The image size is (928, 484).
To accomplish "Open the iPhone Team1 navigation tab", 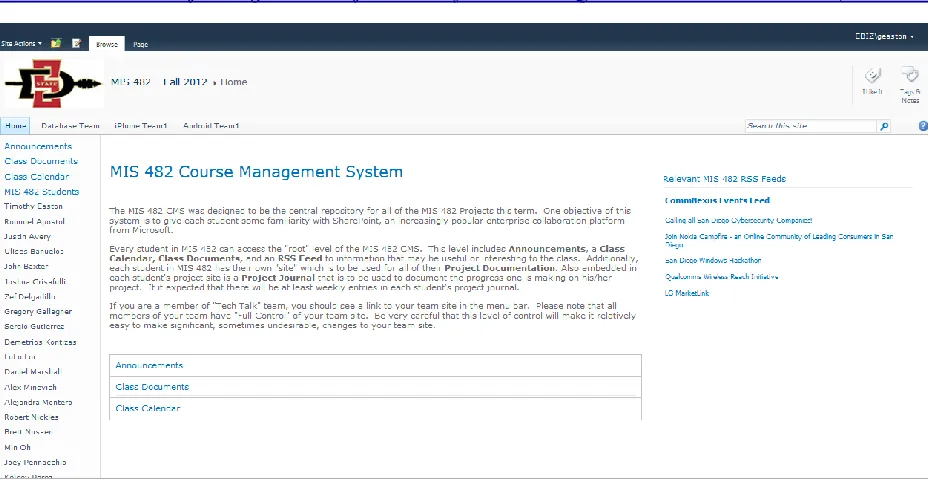I will (x=141, y=125).
